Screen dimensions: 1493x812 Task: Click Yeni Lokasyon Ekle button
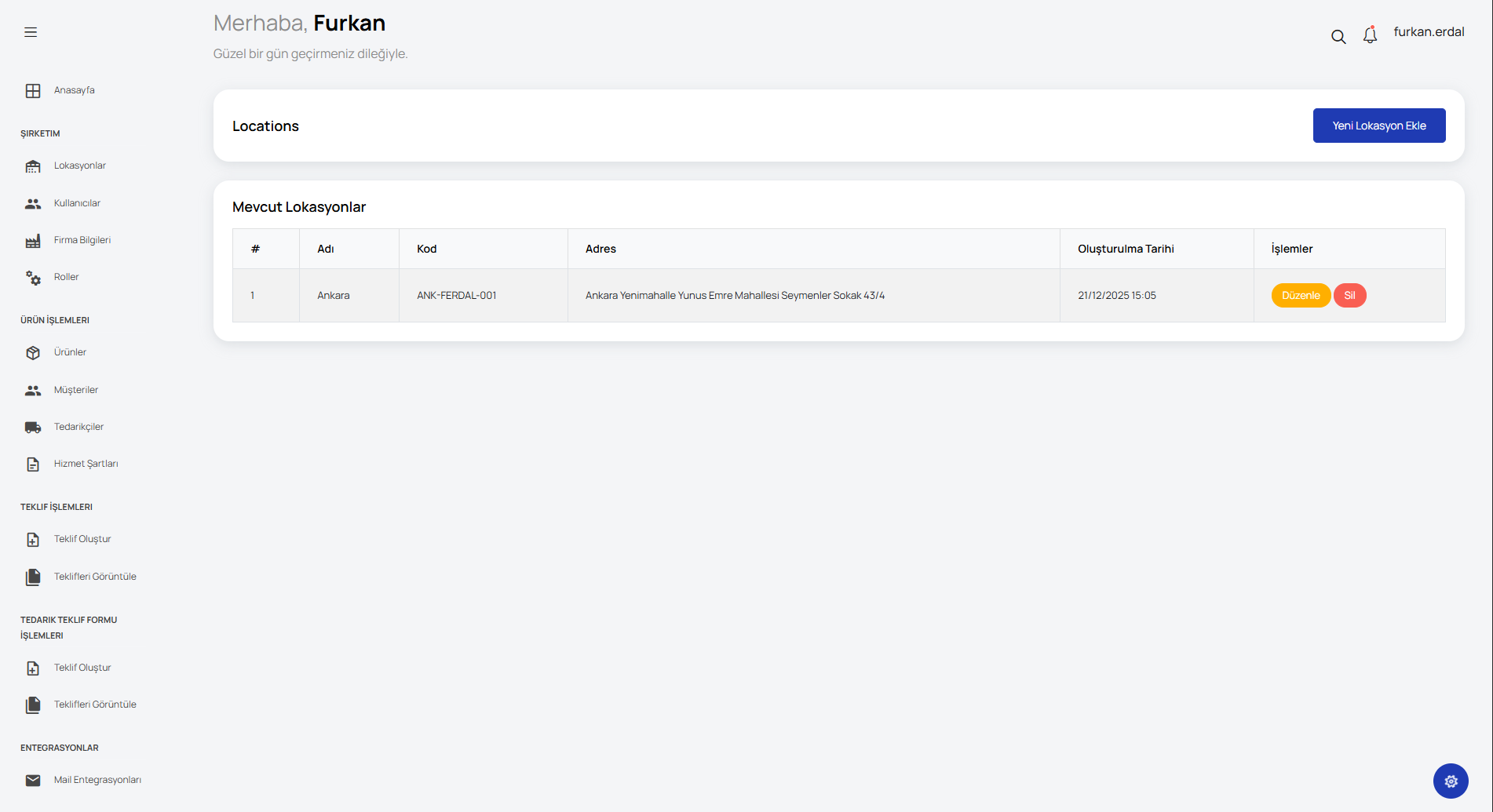click(1379, 126)
